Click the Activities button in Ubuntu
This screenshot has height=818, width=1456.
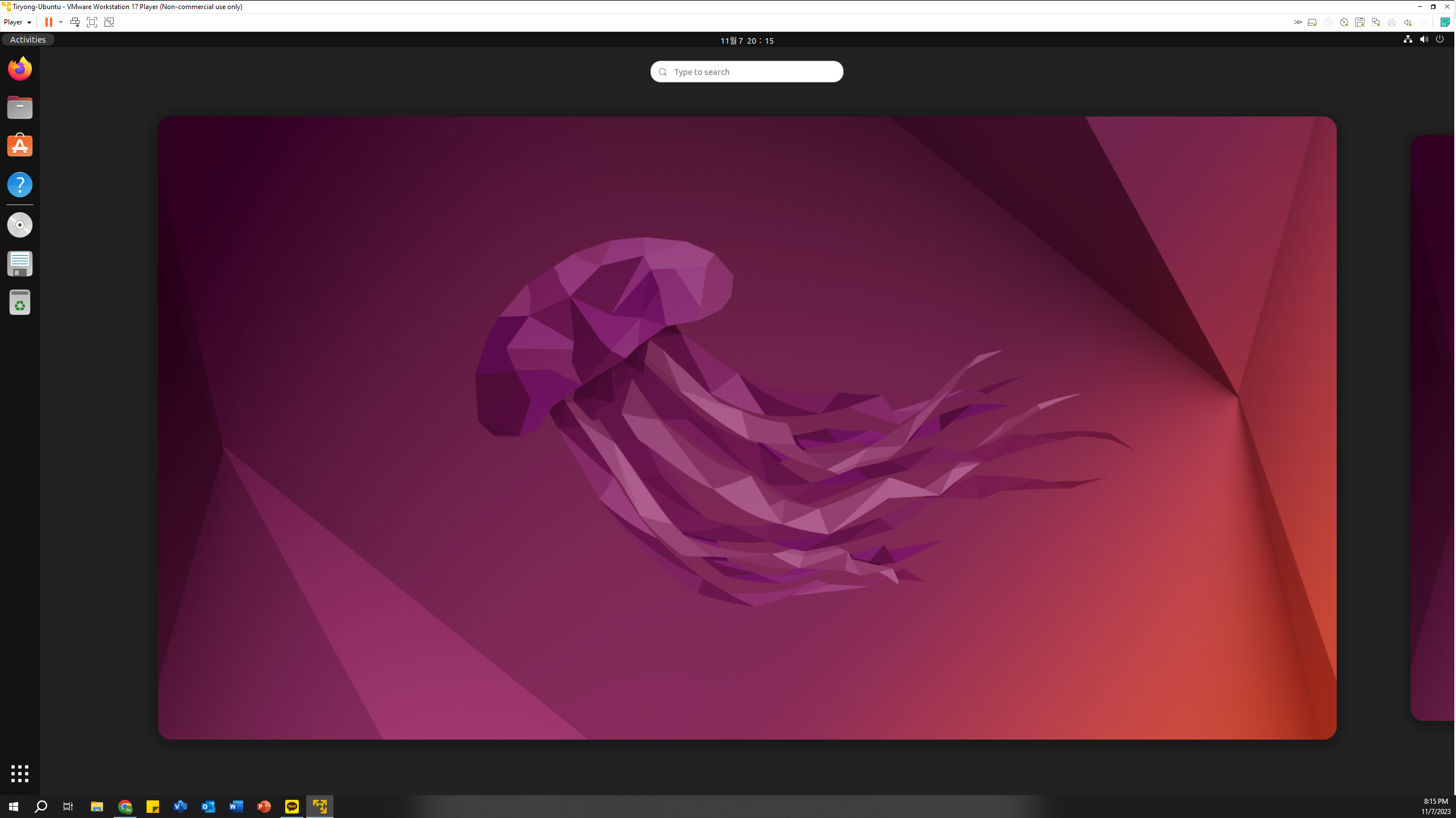coord(28,39)
